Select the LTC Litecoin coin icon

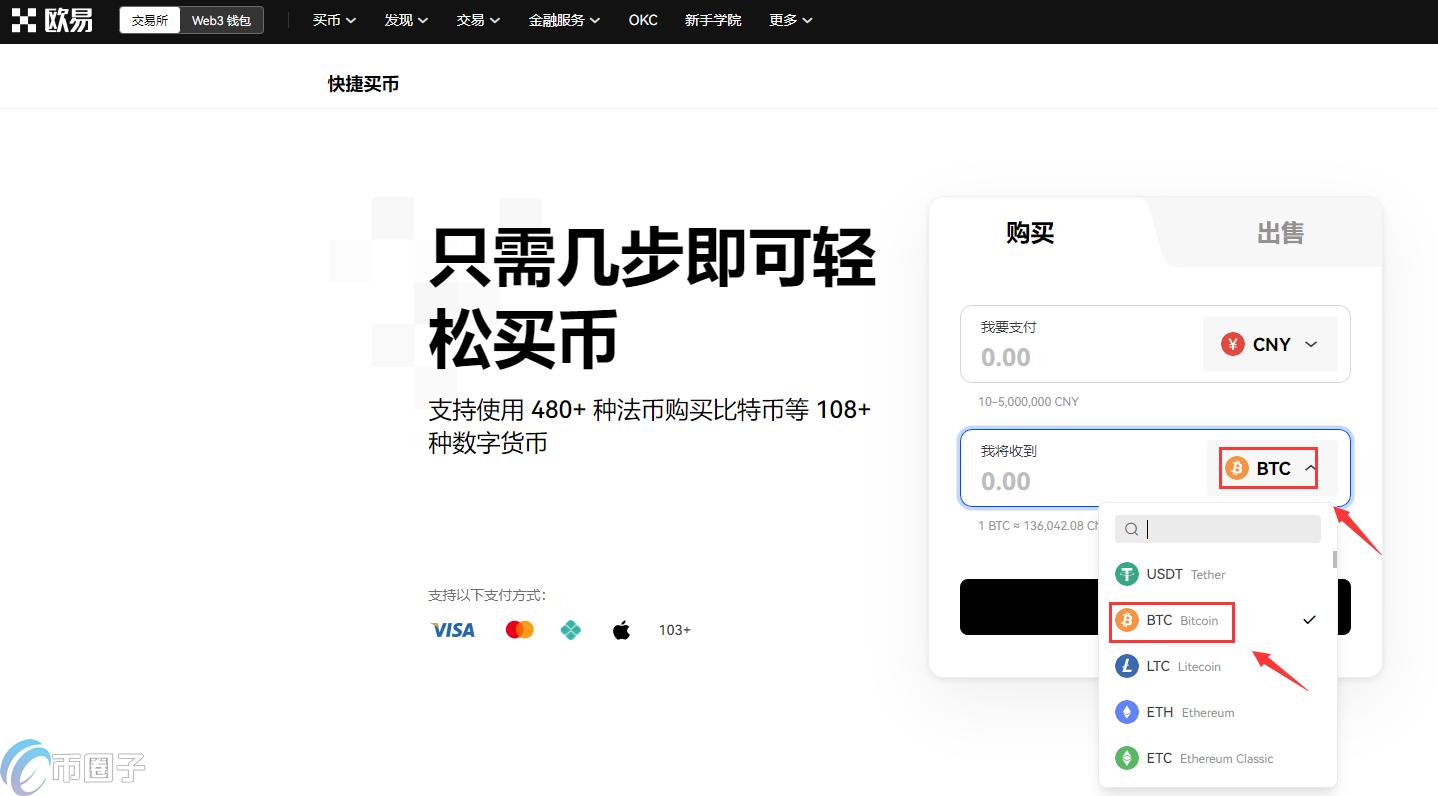1127,666
